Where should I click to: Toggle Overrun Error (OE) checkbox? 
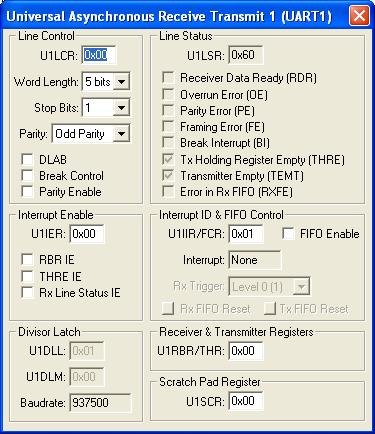[x=168, y=95]
